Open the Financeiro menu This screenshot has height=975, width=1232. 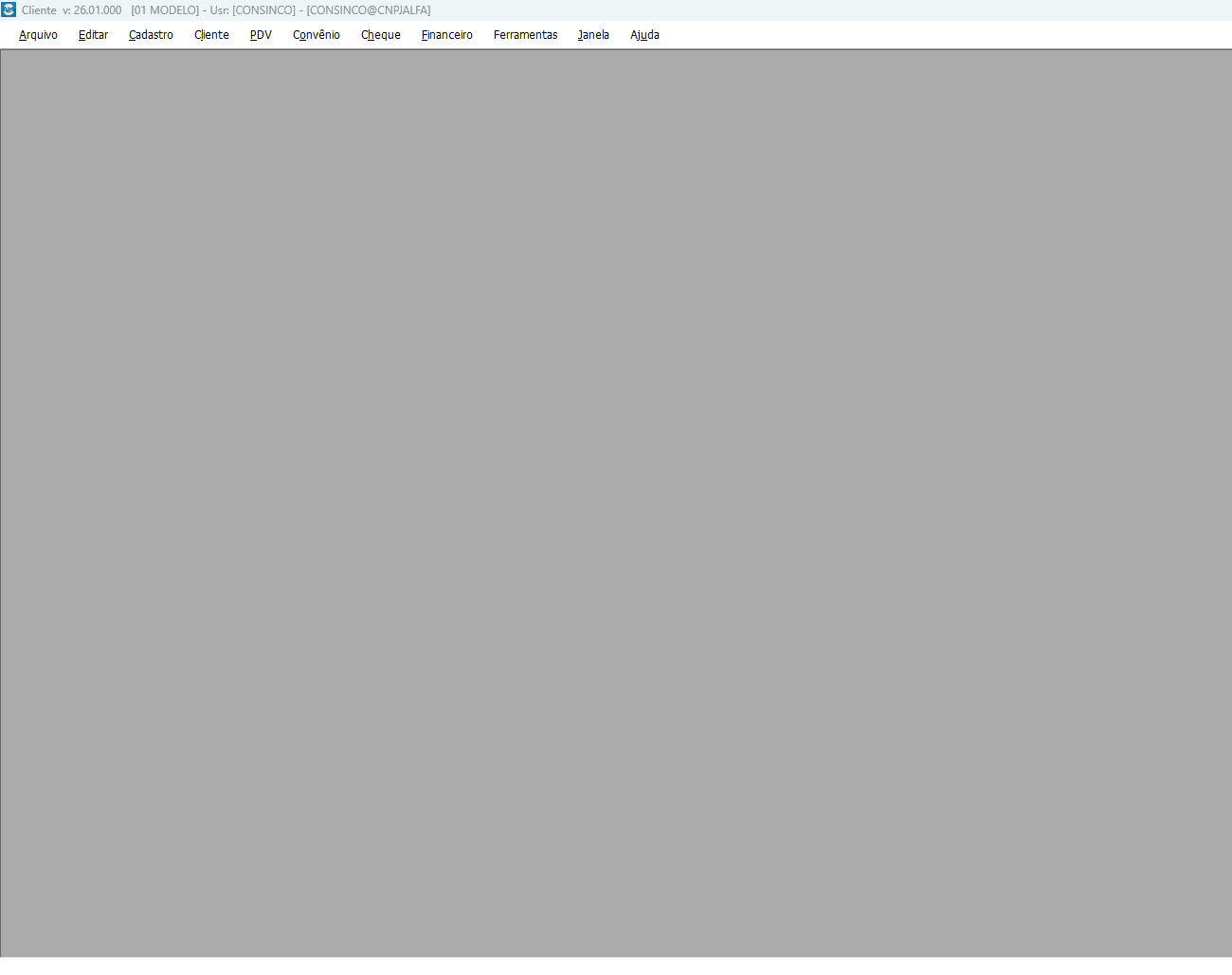coord(447,35)
